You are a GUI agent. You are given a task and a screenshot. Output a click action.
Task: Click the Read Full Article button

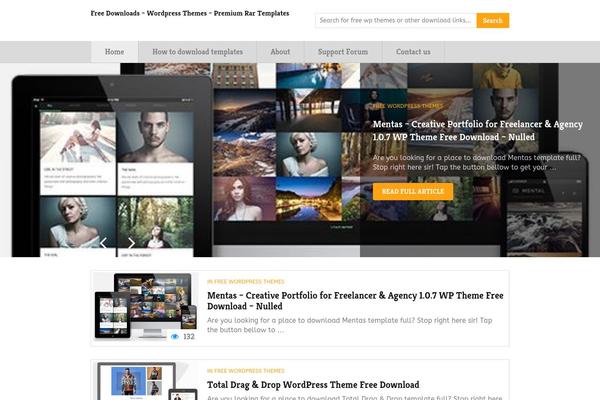click(x=413, y=191)
